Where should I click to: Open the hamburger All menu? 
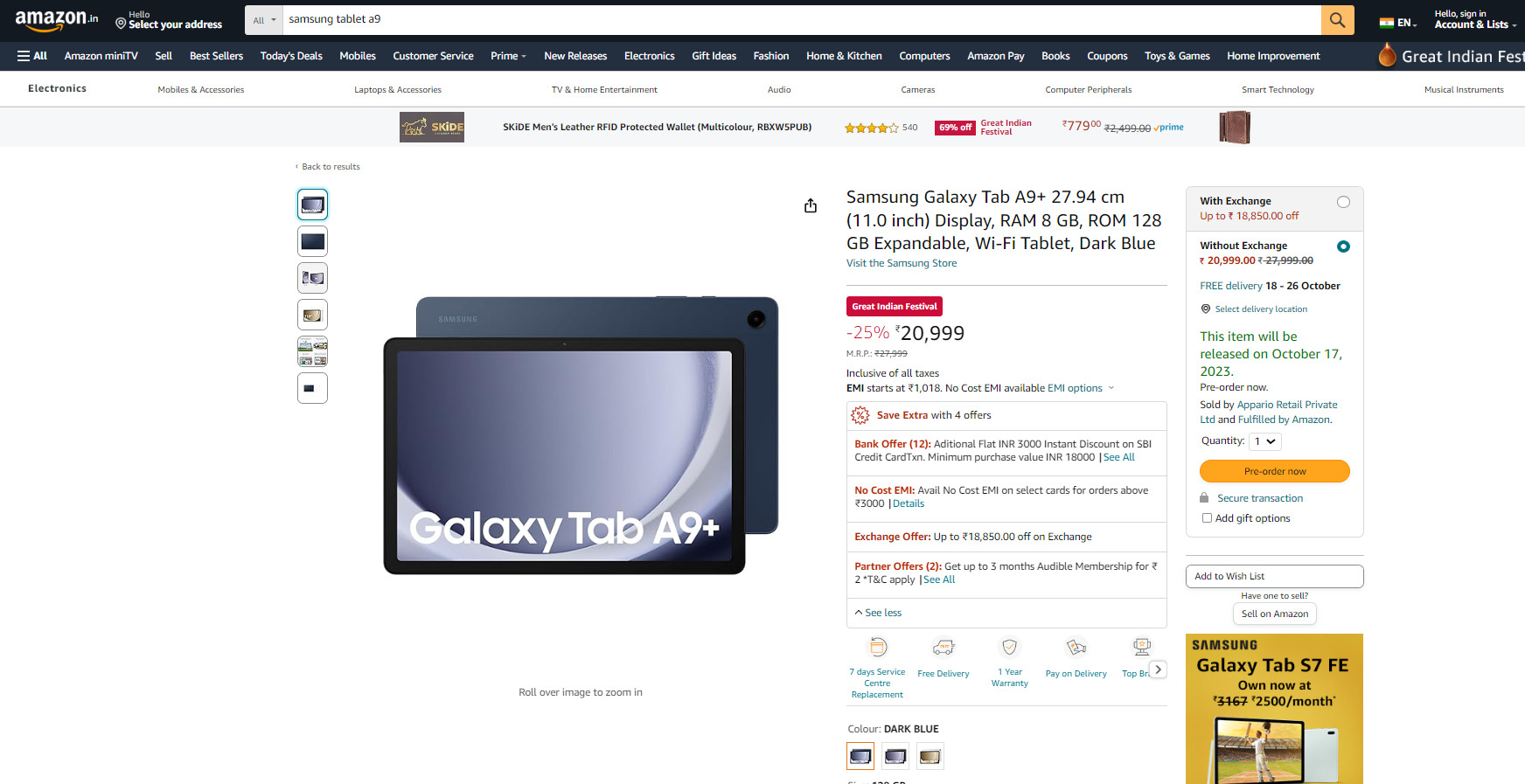(31, 56)
